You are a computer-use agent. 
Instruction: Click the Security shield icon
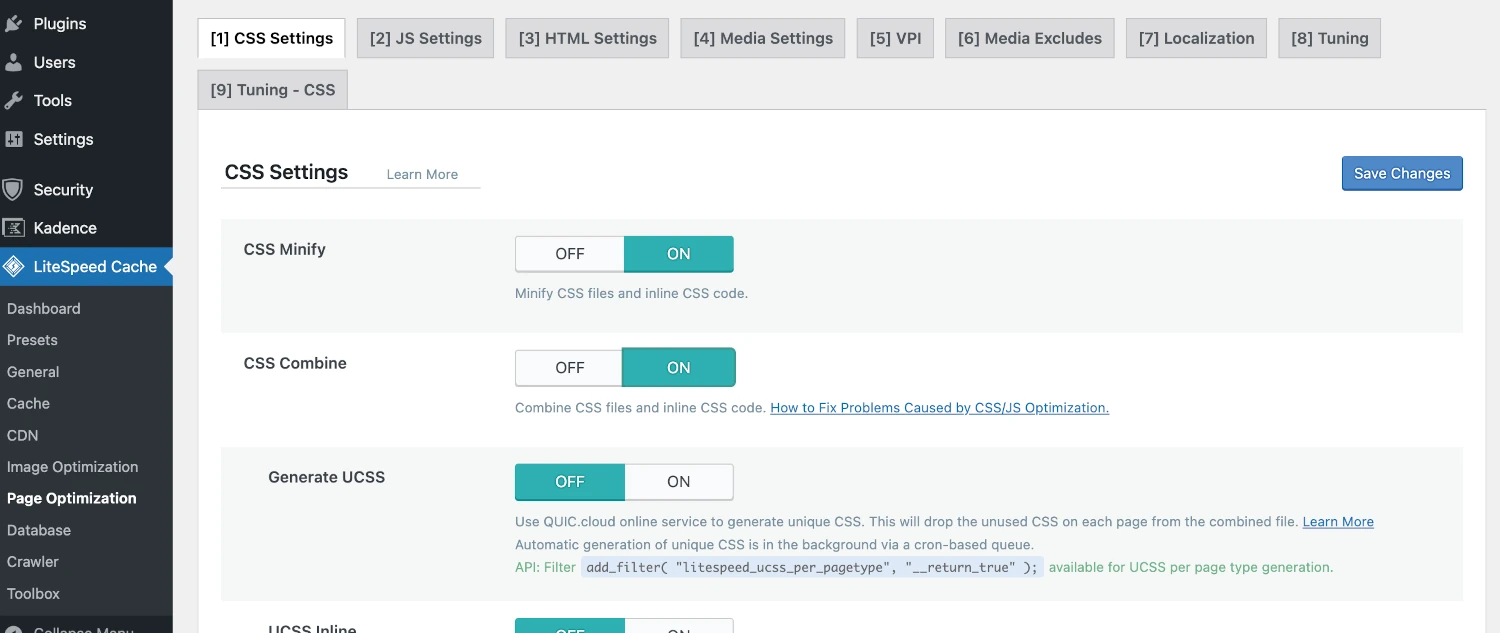[13, 189]
